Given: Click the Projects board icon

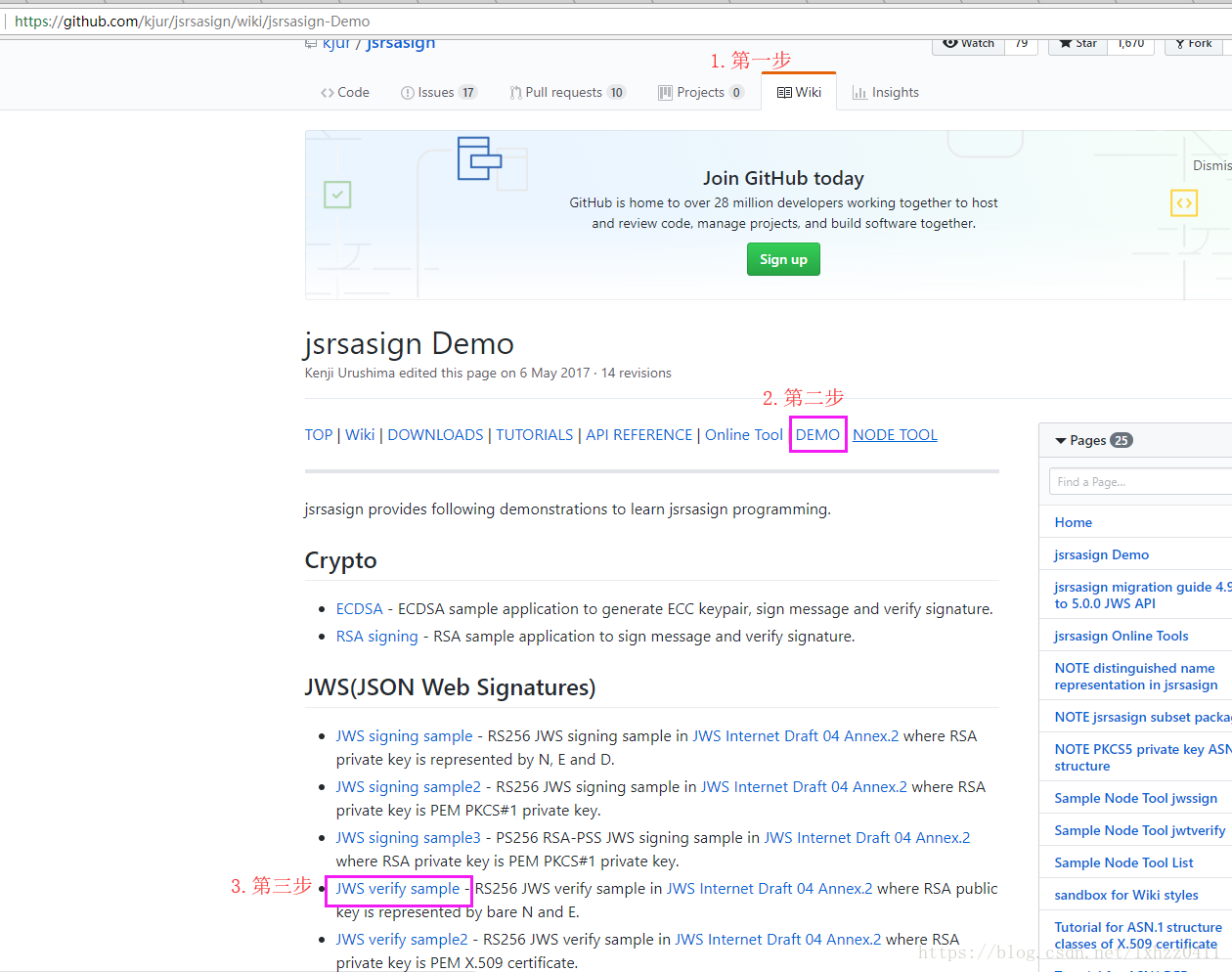Looking at the screenshot, I should (x=665, y=93).
